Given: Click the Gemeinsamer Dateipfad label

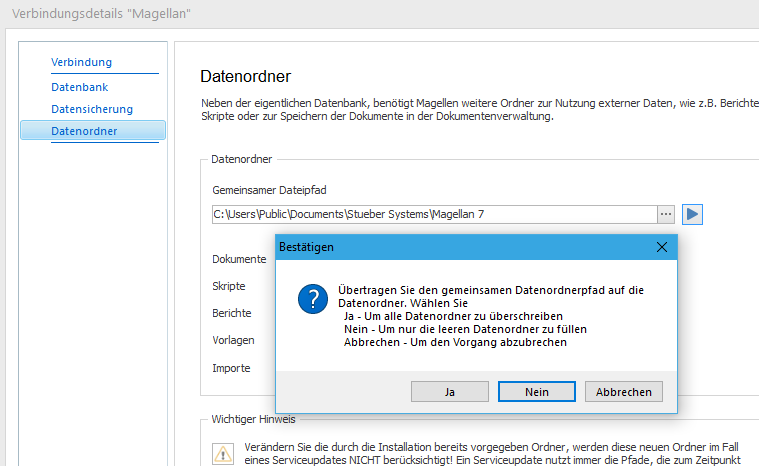Looking at the screenshot, I should coord(269,190).
